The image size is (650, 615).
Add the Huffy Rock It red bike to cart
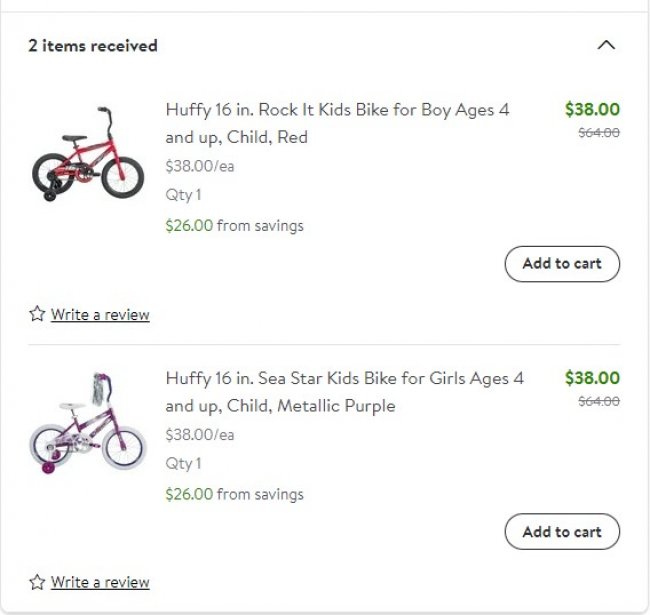(562, 264)
